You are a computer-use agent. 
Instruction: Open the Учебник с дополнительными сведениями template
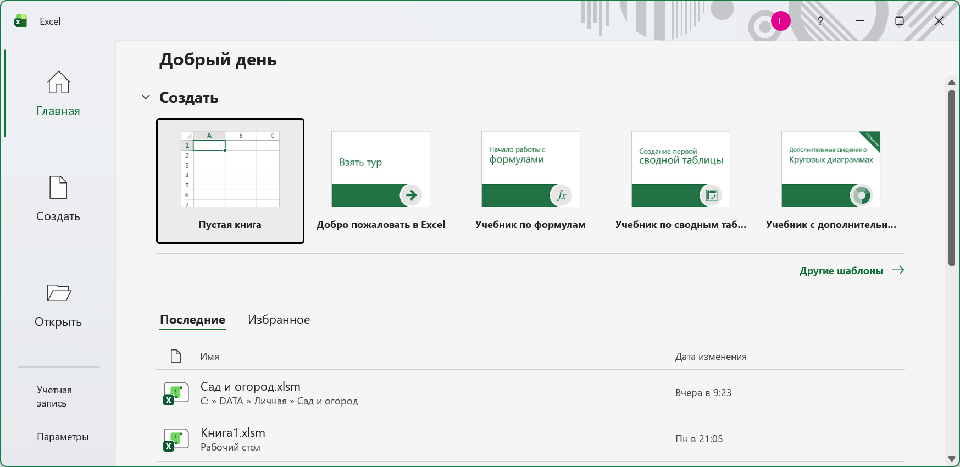coord(831,181)
